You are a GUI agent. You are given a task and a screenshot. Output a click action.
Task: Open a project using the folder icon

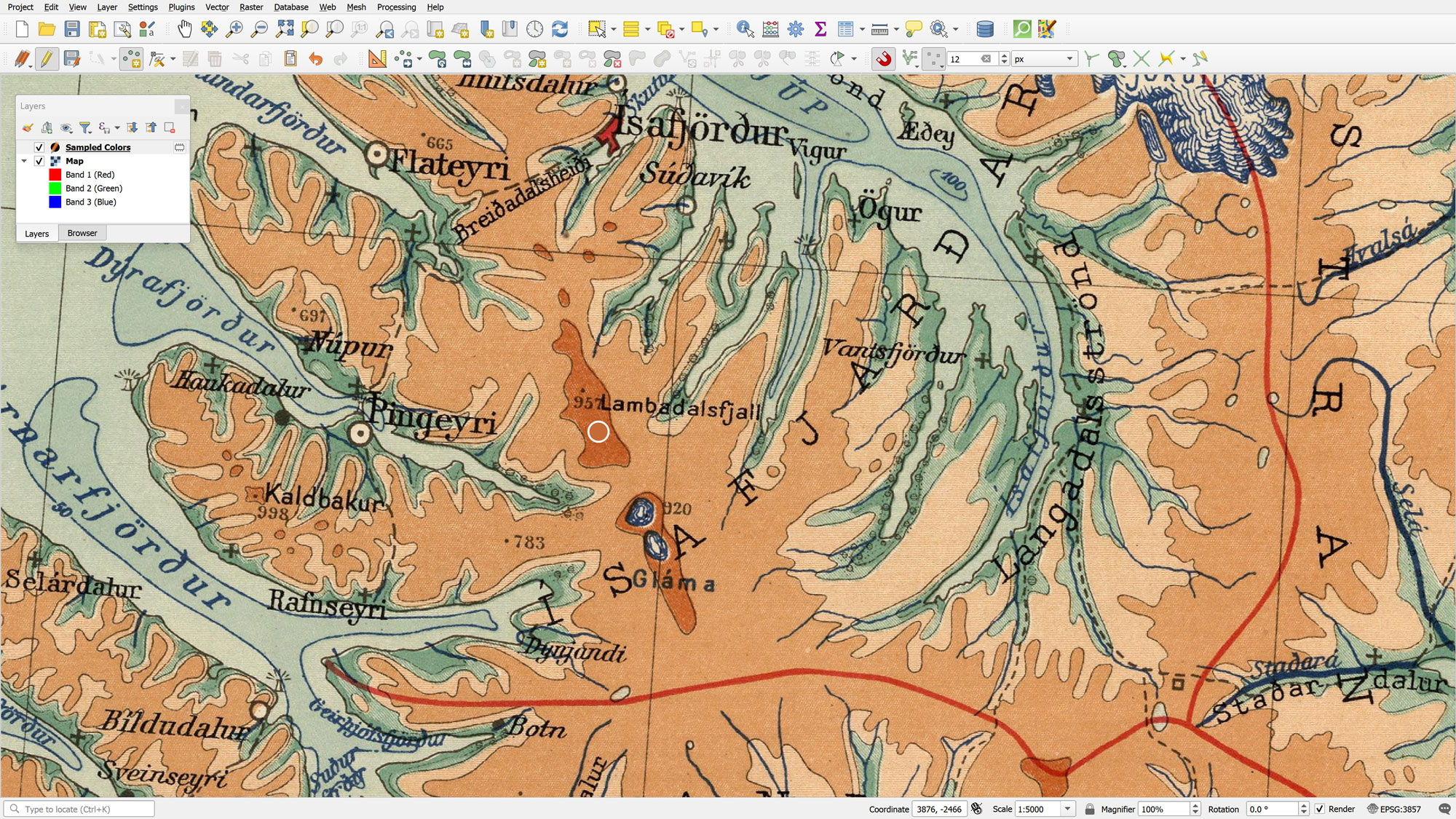pos(47,29)
